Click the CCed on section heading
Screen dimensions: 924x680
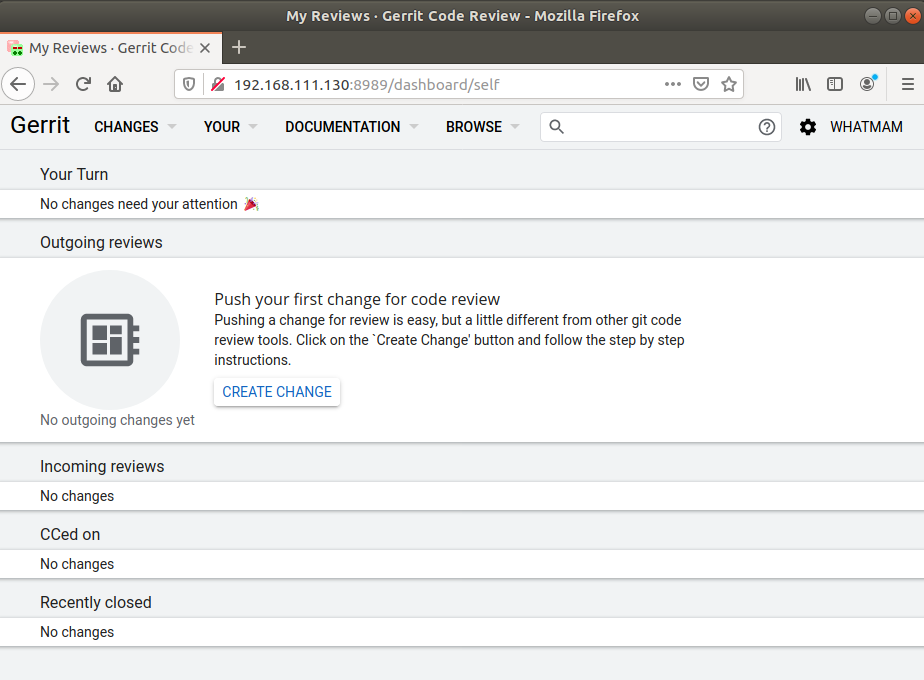point(70,534)
